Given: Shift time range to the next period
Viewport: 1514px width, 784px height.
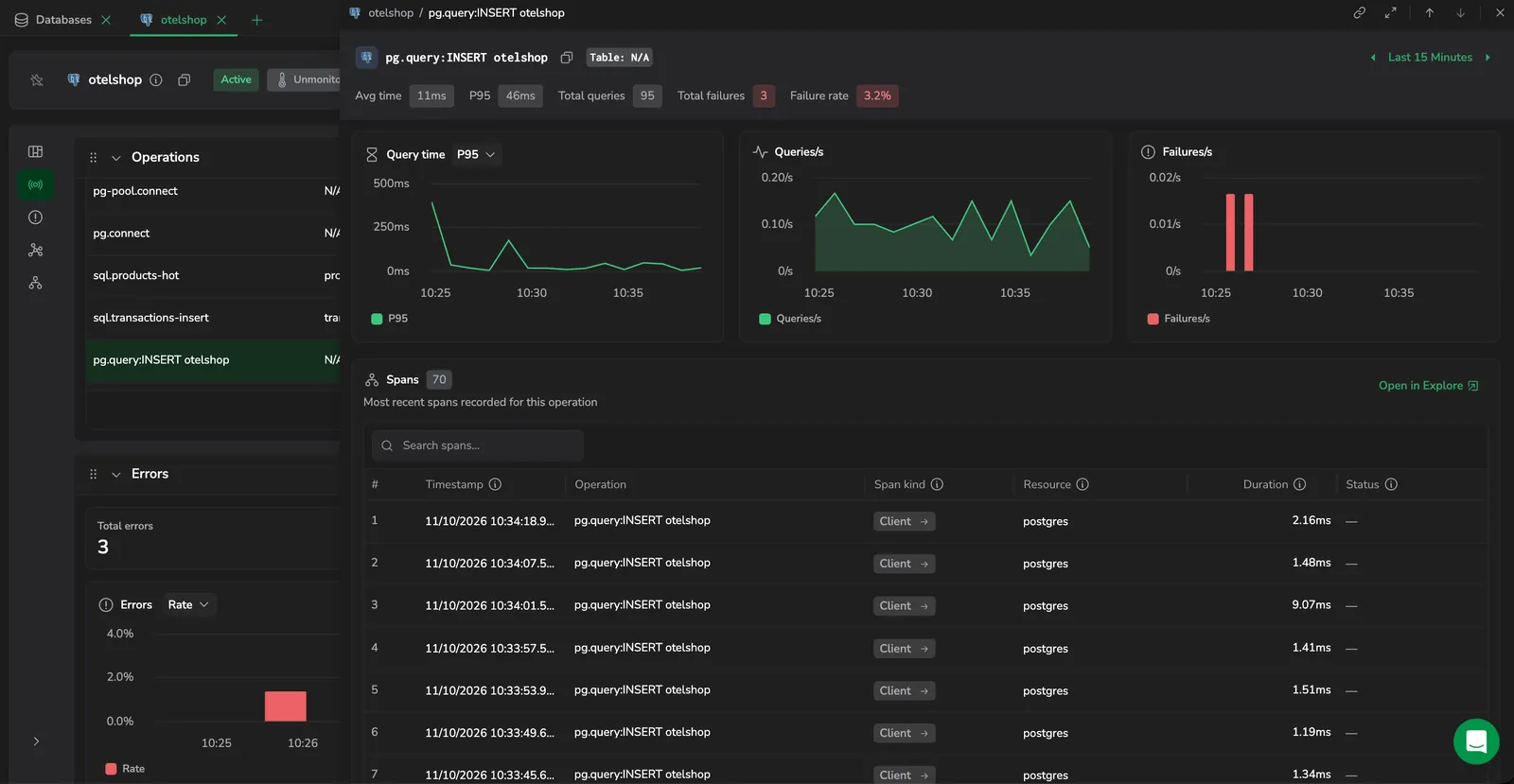Looking at the screenshot, I should tap(1488, 58).
